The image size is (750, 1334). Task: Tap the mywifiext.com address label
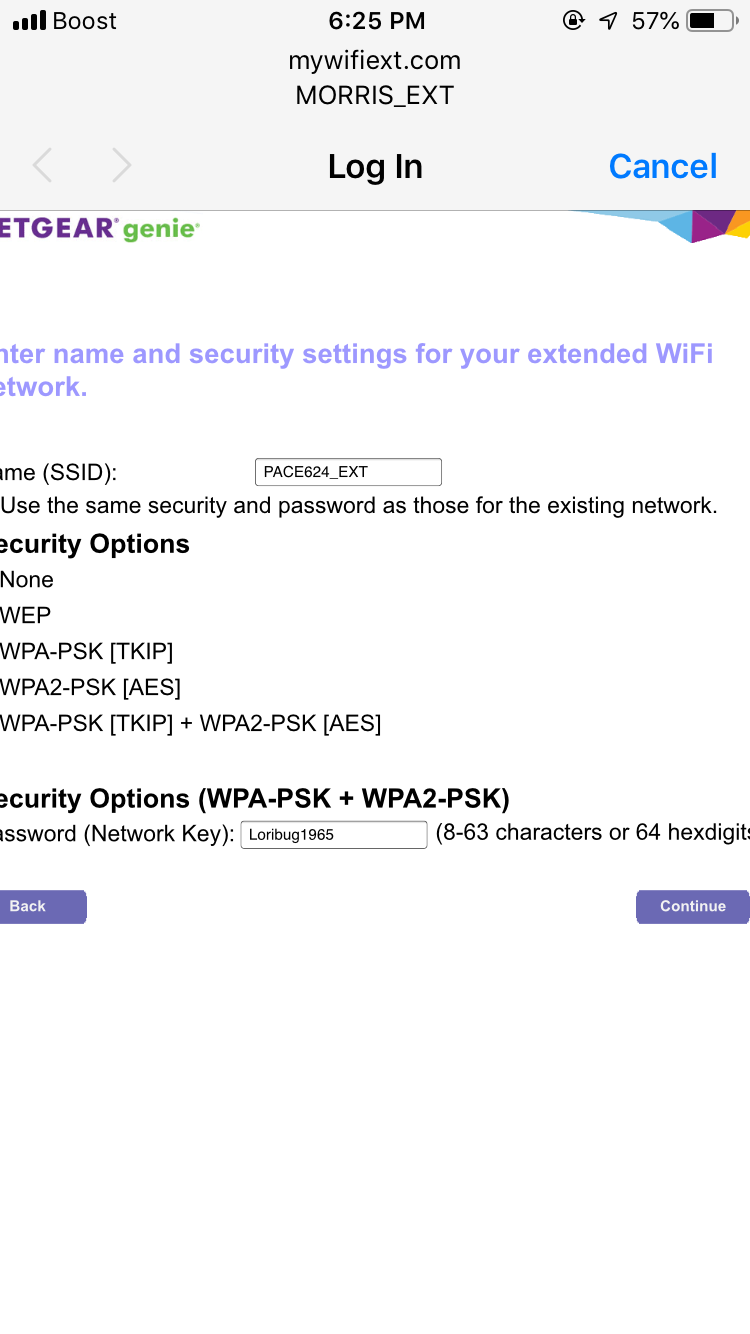375,60
